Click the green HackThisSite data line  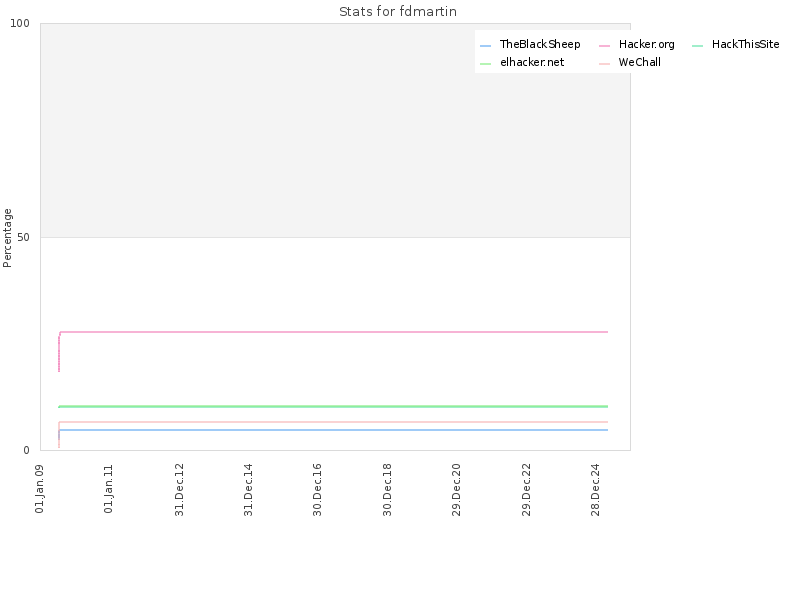tap(334, 407)
